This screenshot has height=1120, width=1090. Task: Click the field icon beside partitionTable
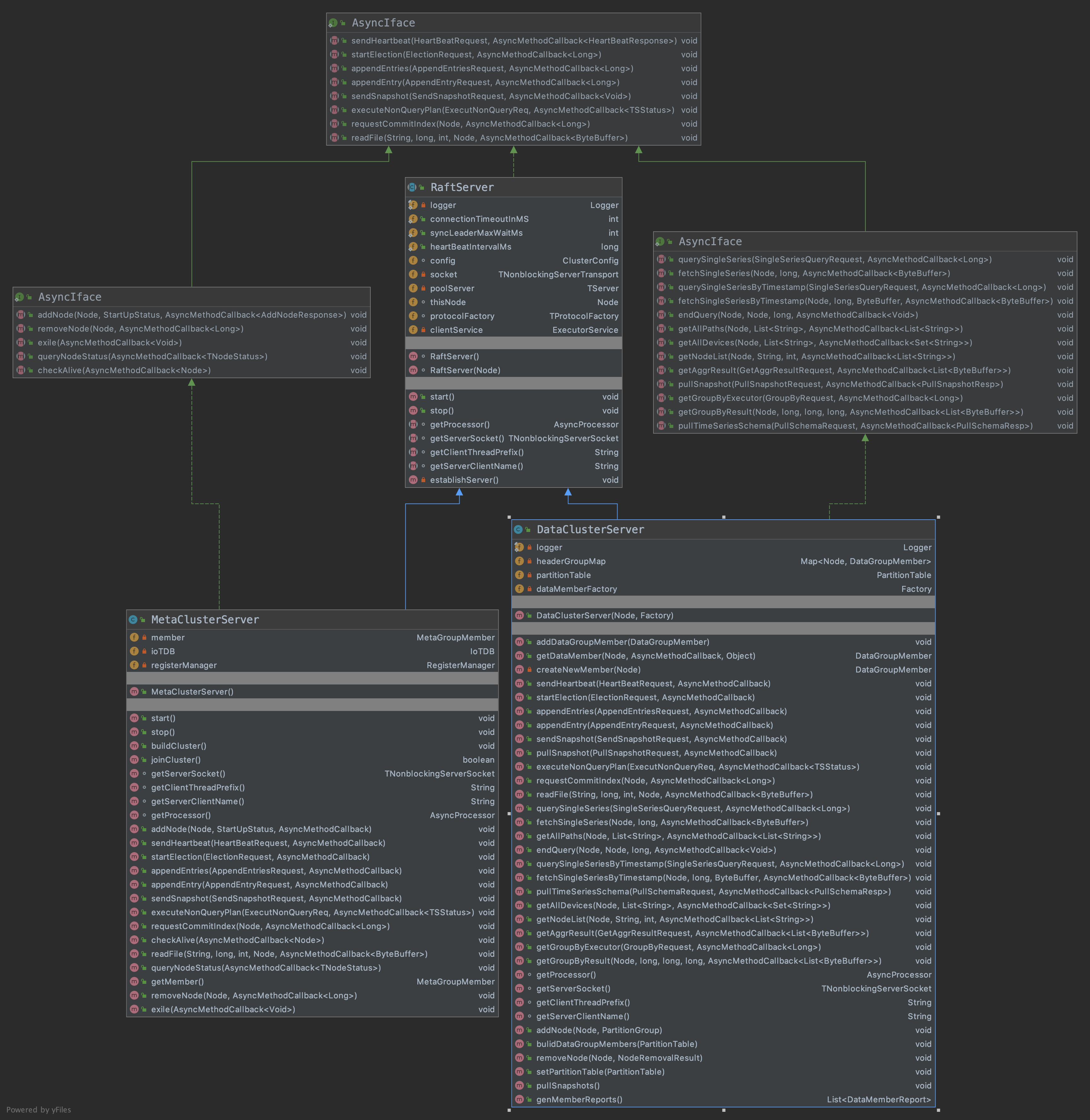tap(519, 574)
